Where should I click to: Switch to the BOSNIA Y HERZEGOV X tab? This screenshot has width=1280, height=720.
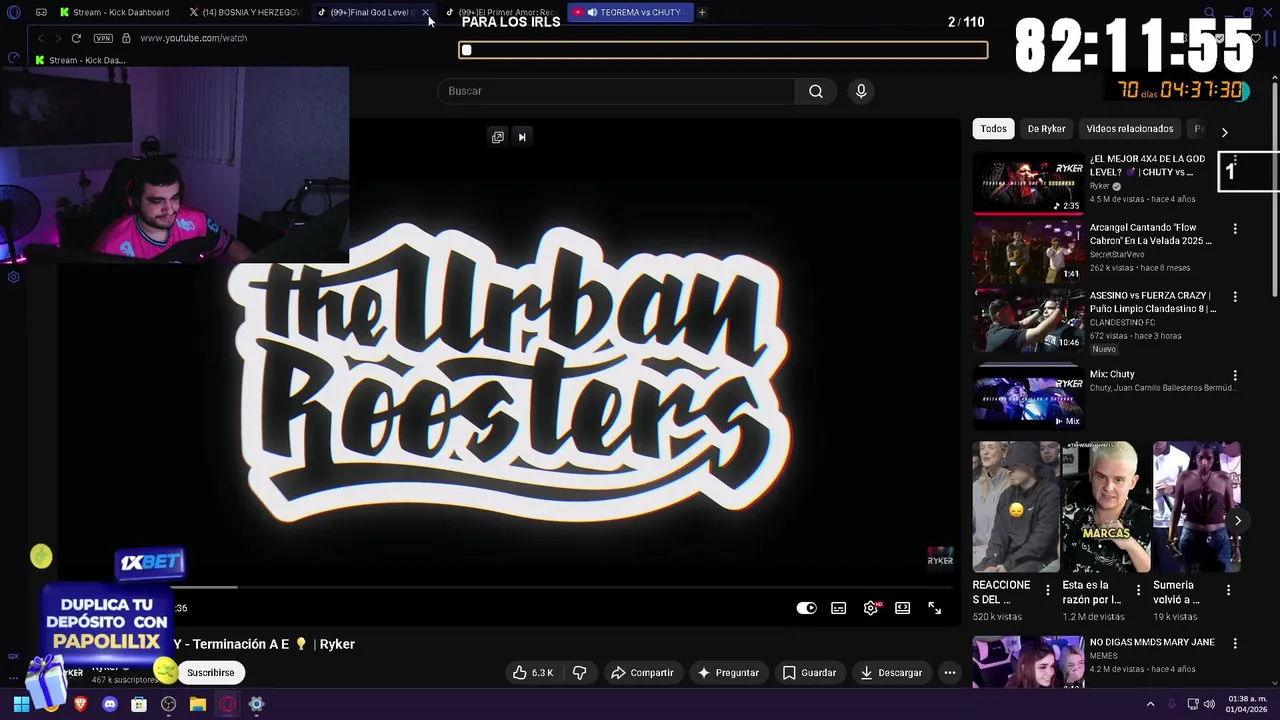[244, 12]
